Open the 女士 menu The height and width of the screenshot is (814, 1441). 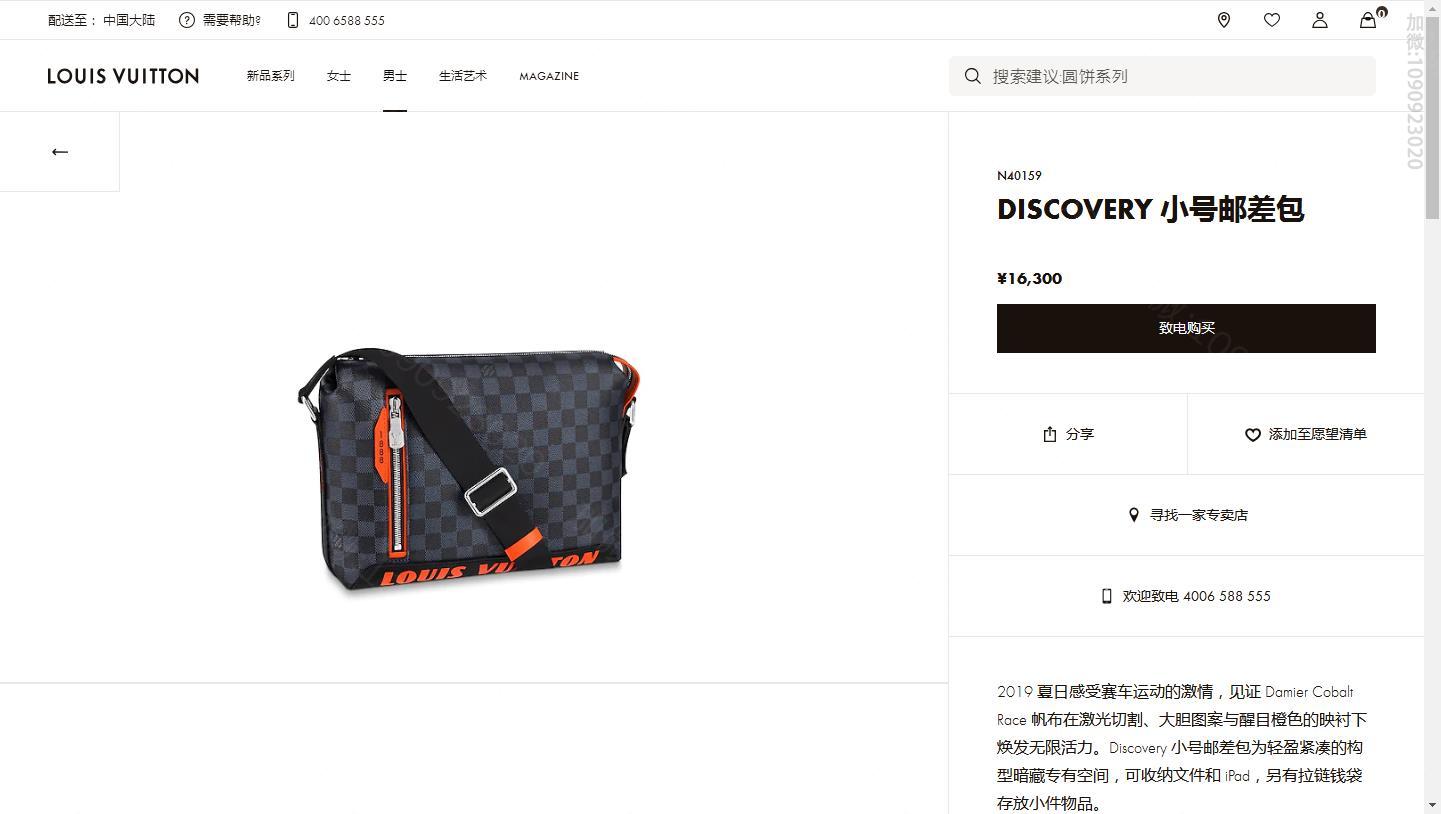[339, 76]
